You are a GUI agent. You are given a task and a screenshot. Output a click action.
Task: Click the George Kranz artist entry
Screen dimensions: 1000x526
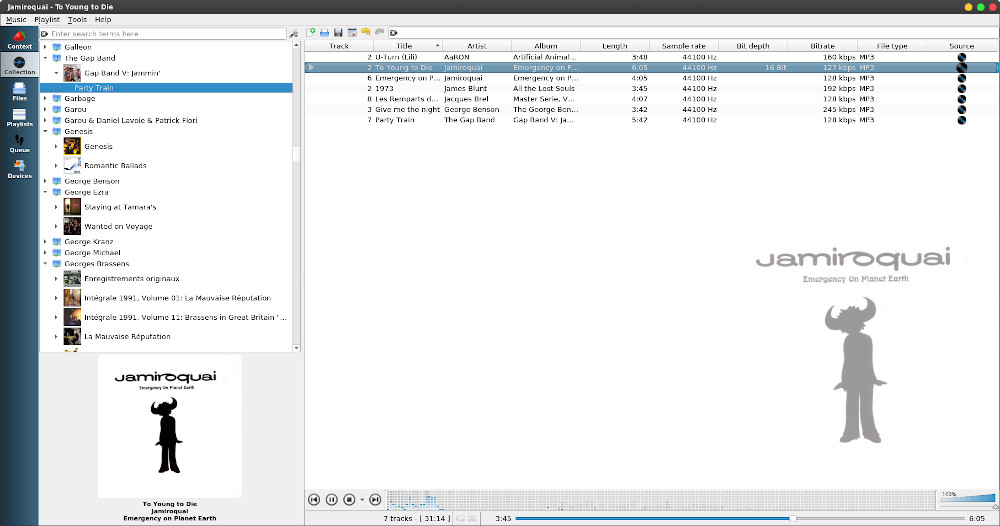point(89,242)
